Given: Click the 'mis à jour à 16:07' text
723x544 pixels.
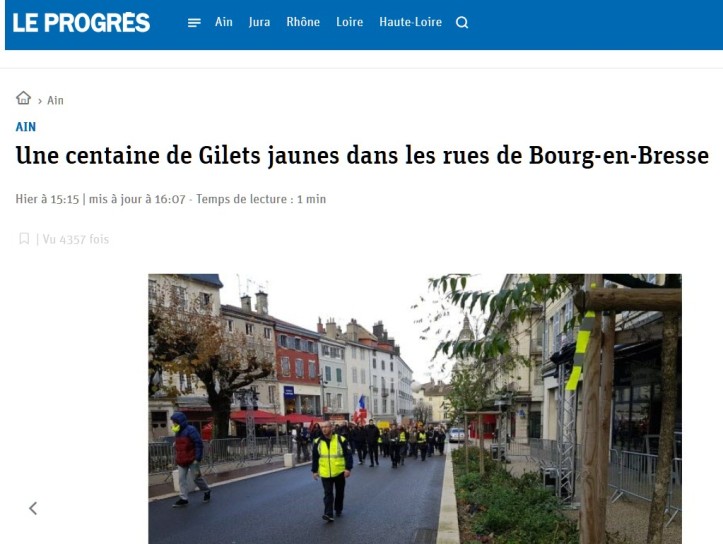Looking at the screenshot, I should [x=137, y=199].
